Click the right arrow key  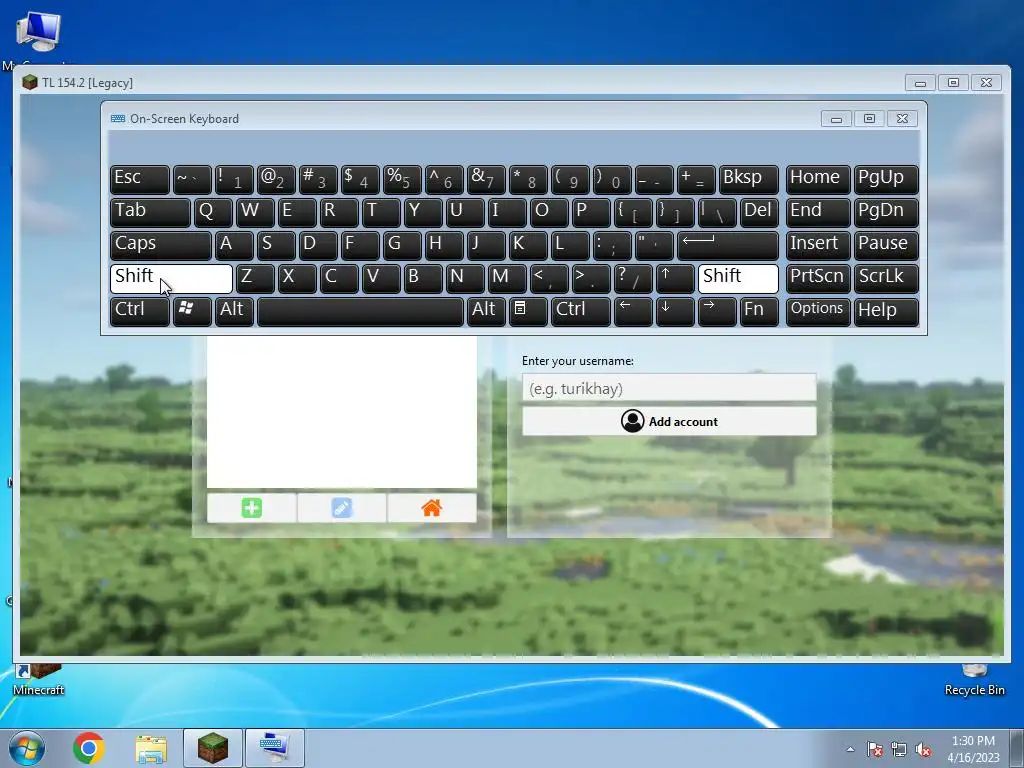(x=717, y=312)
